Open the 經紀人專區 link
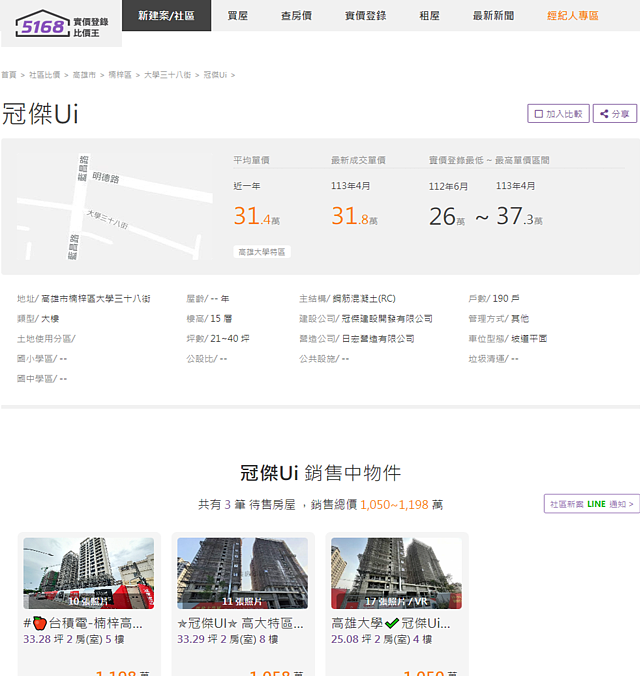 coord(573,16)
